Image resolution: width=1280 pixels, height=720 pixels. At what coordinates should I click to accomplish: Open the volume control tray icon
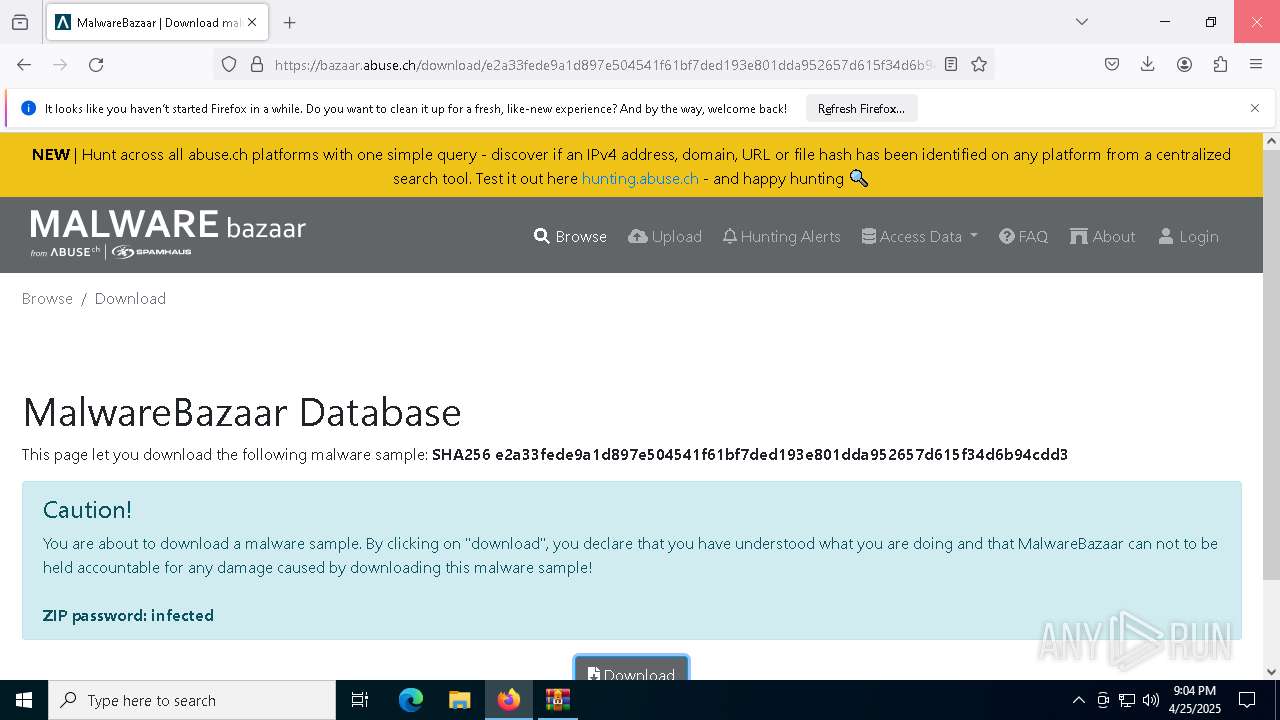1151,700
